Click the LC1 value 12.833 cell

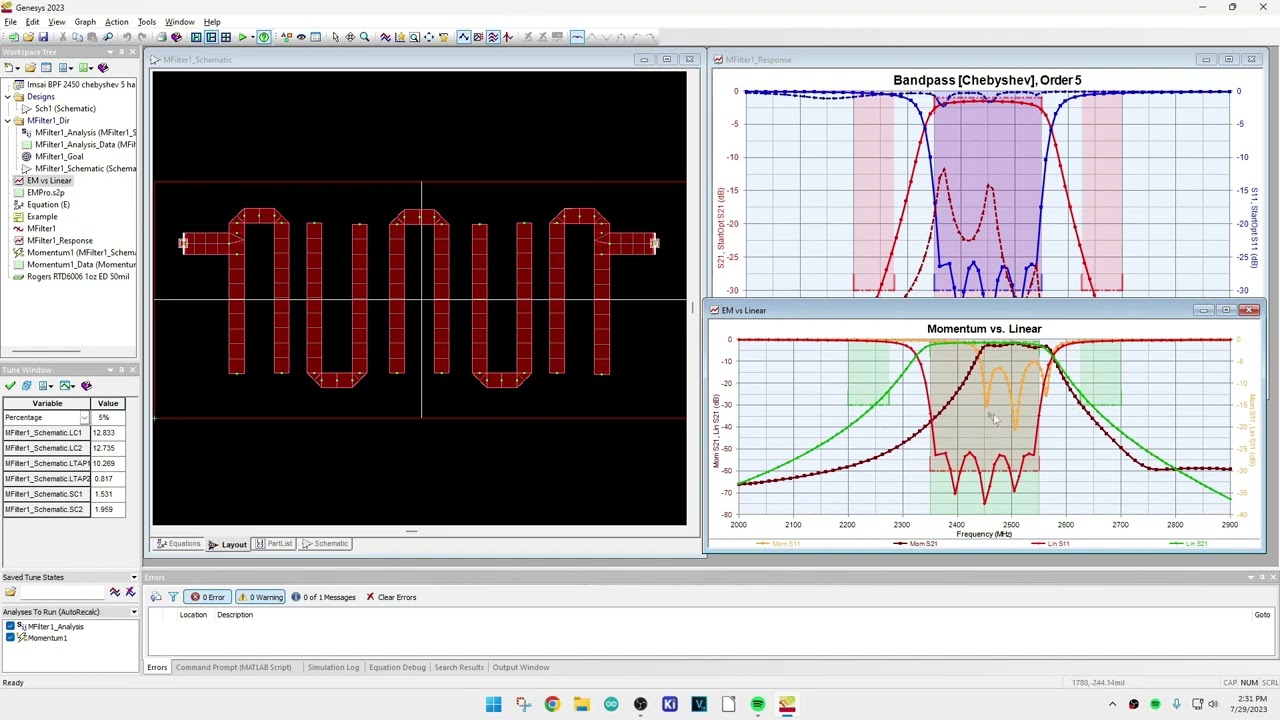108,433
